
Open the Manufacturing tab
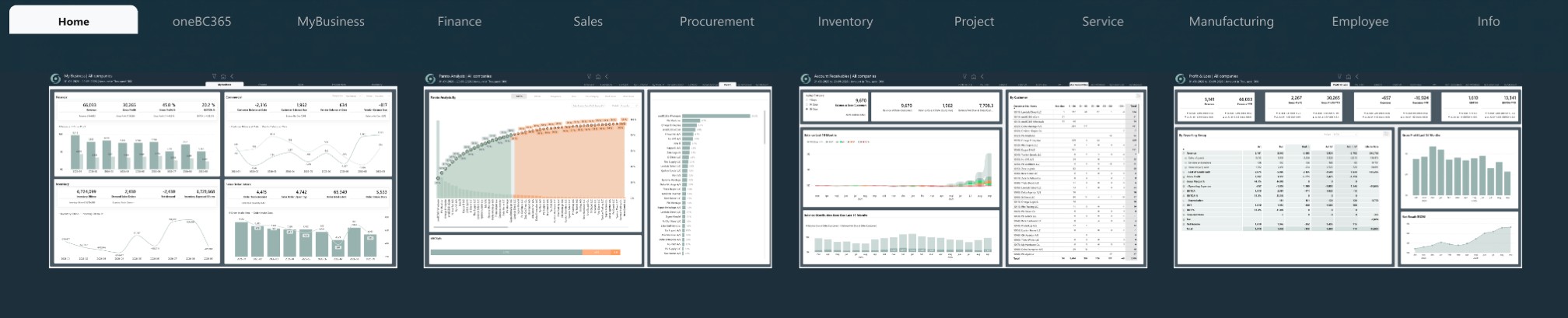pyautogui.click(x=1231, y=21)
